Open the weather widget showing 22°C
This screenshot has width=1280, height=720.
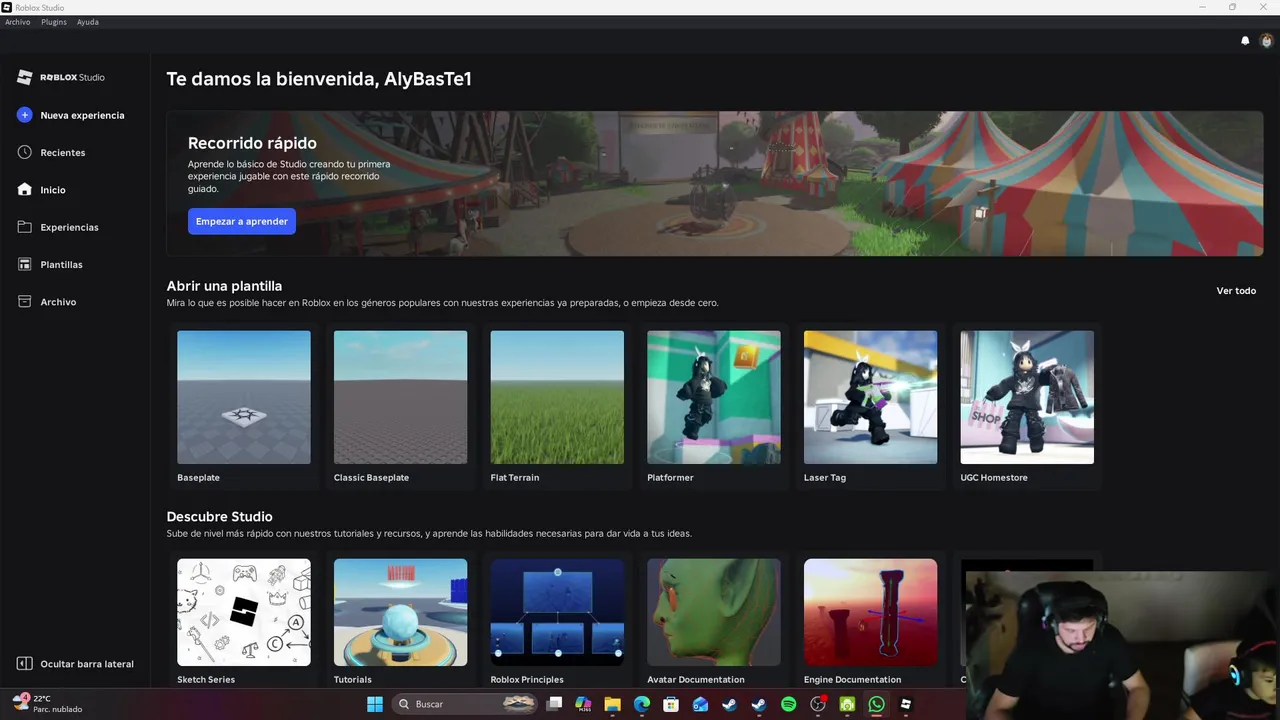click(47, 703)
